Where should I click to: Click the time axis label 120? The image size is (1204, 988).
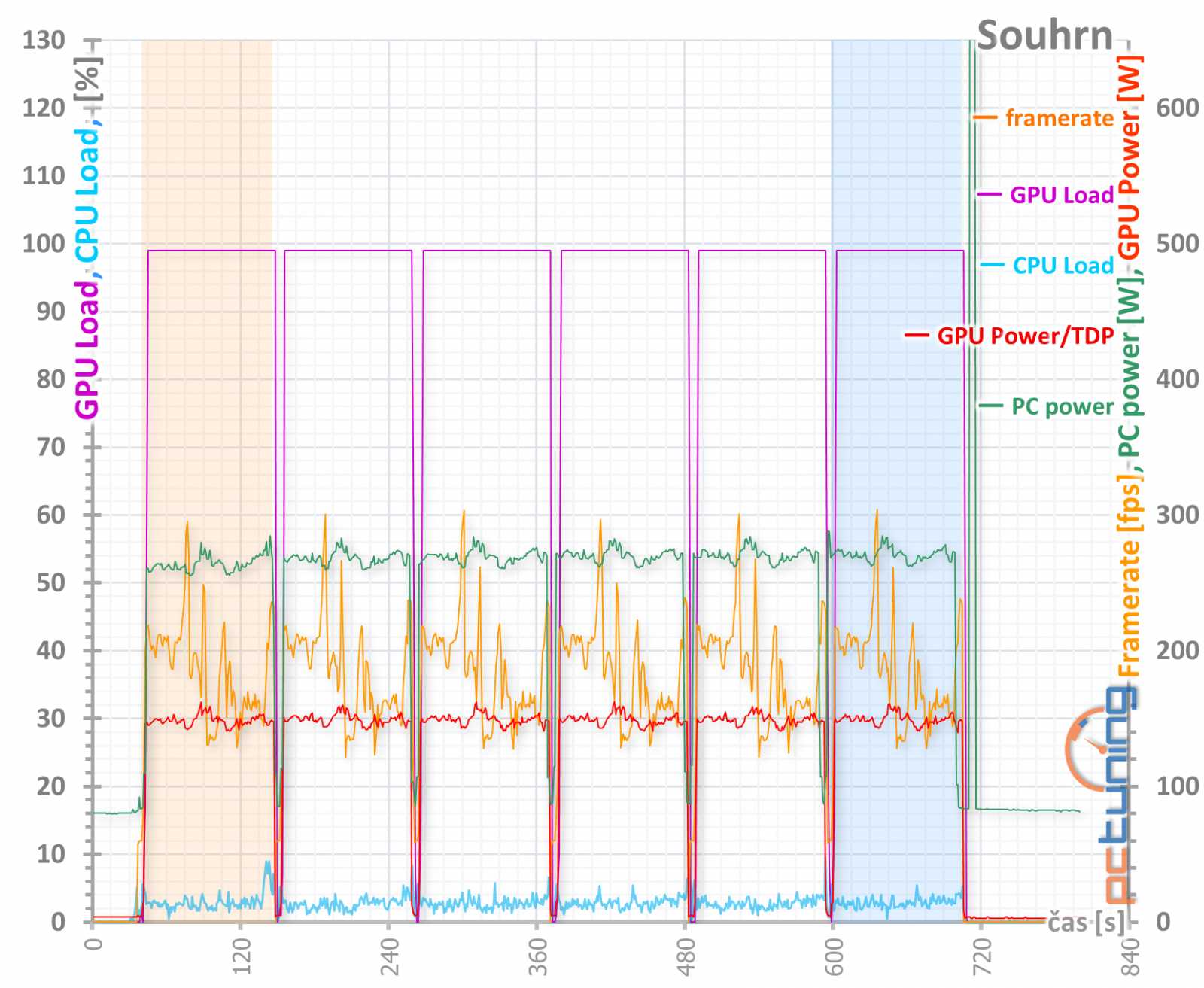[x=241, y=956]
